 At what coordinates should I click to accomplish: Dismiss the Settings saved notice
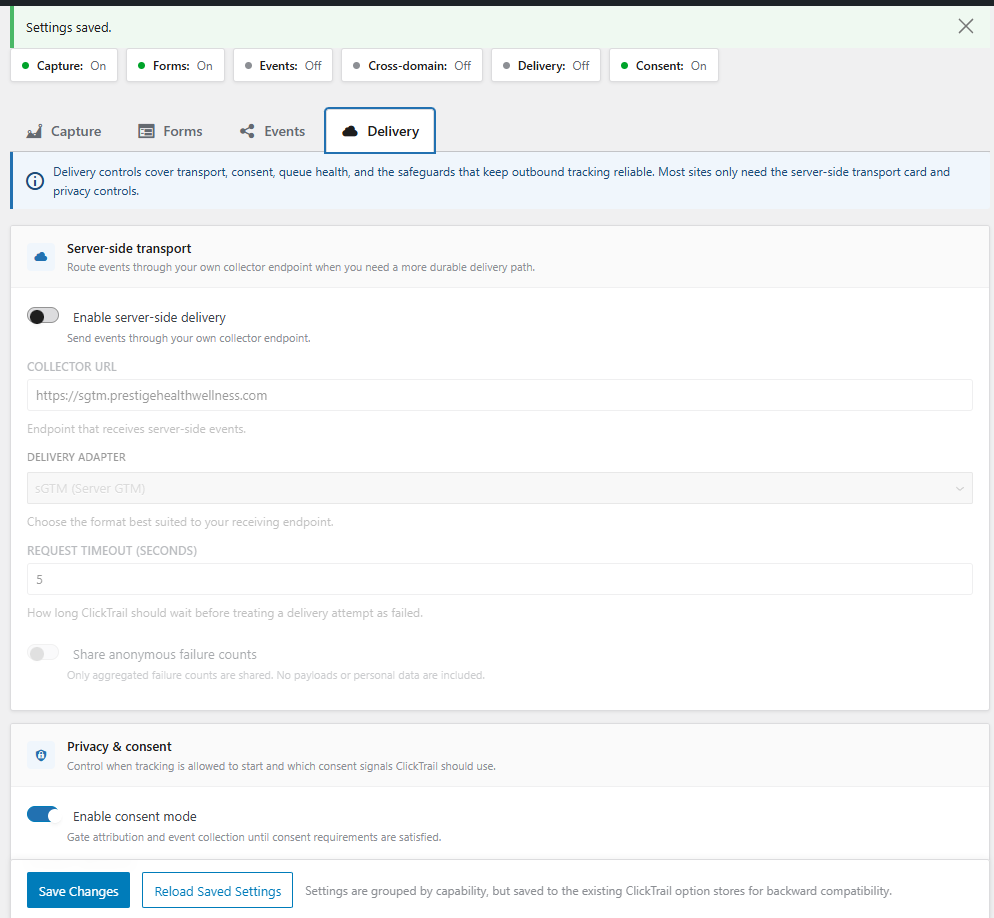click(965, 26)
